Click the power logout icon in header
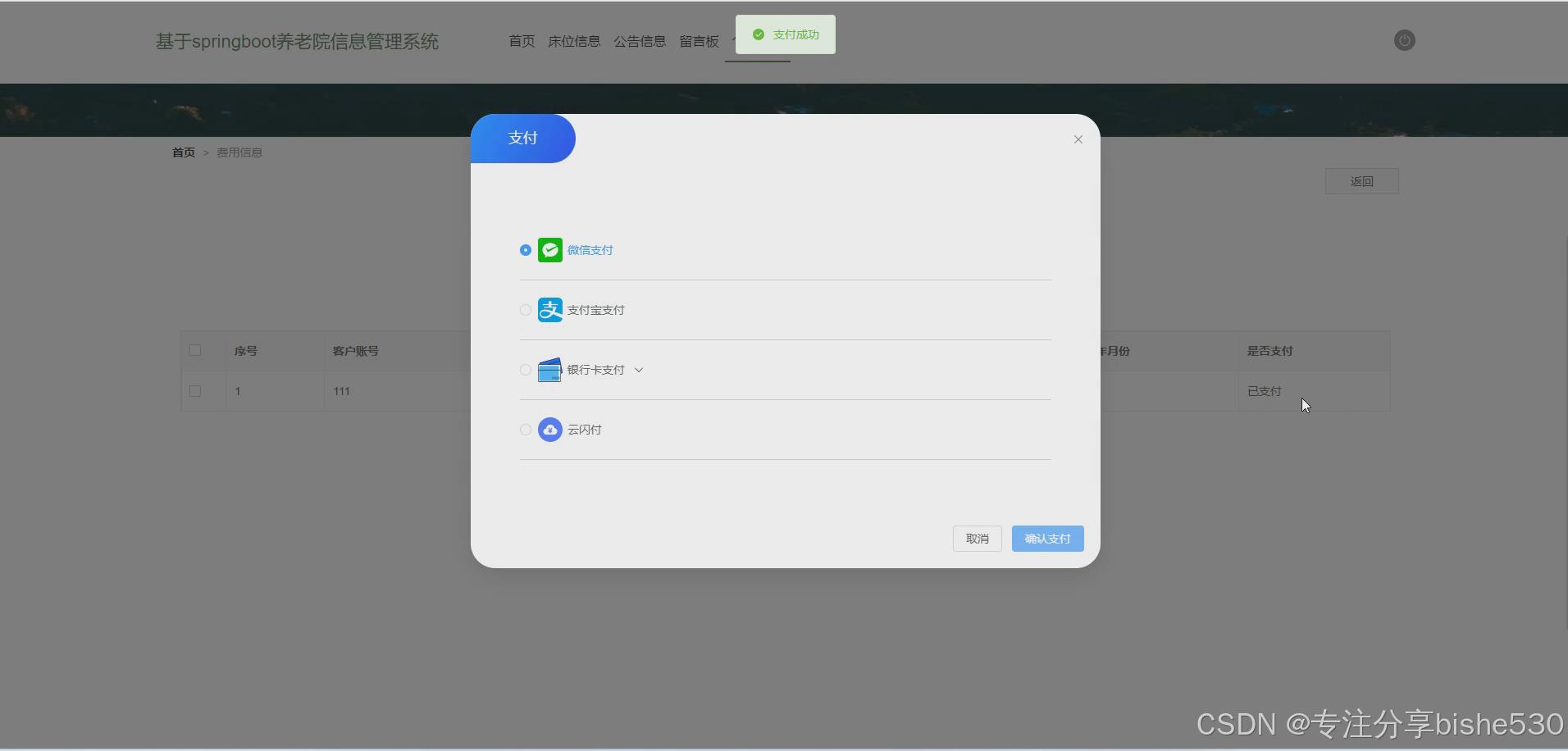The image size is (1568, 751). click(x=1405, y=40)
